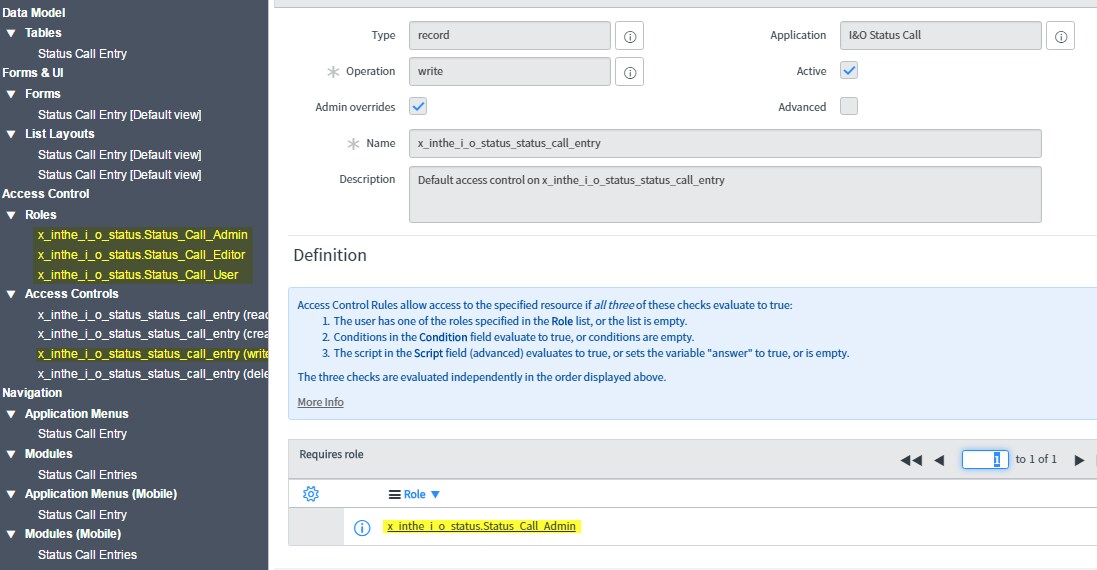Open the x_inthe_i_o_status.Status_Call_Admin role link in the Requires role table

point(481,526)
